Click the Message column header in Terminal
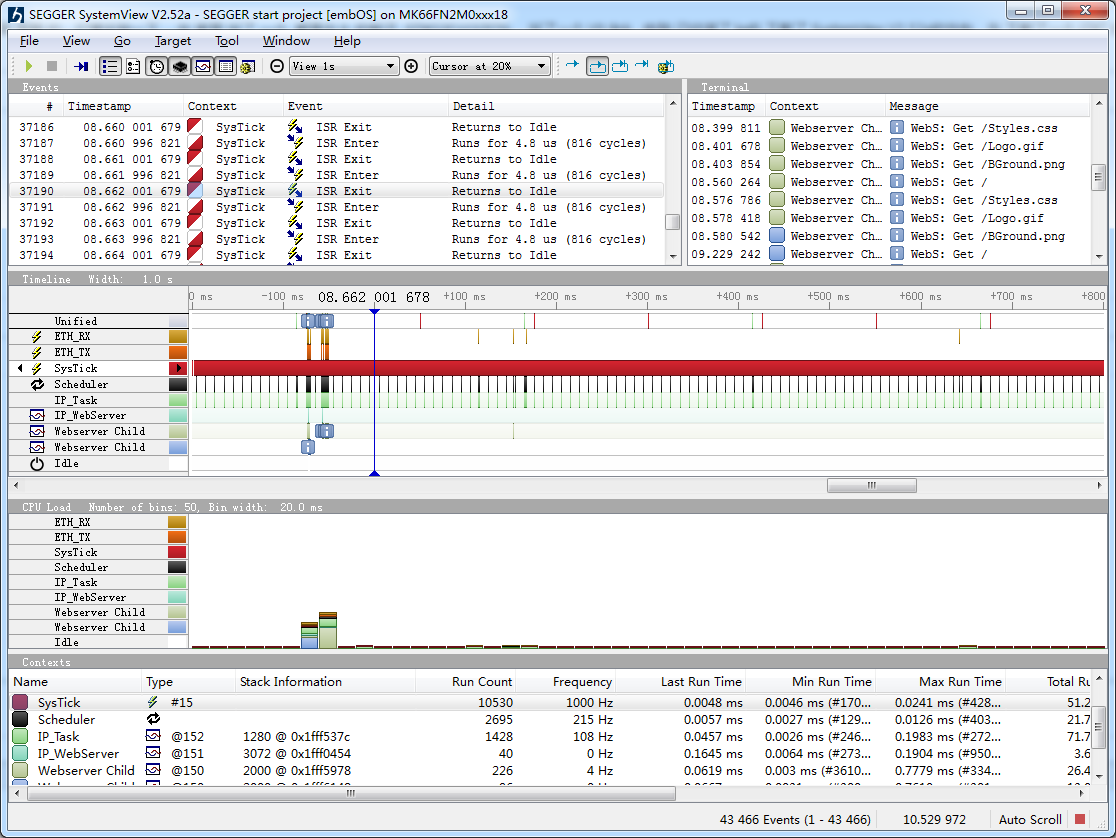Image resolution: width=1116 pixels, height=838 pixels. click(x=988, y=106)
